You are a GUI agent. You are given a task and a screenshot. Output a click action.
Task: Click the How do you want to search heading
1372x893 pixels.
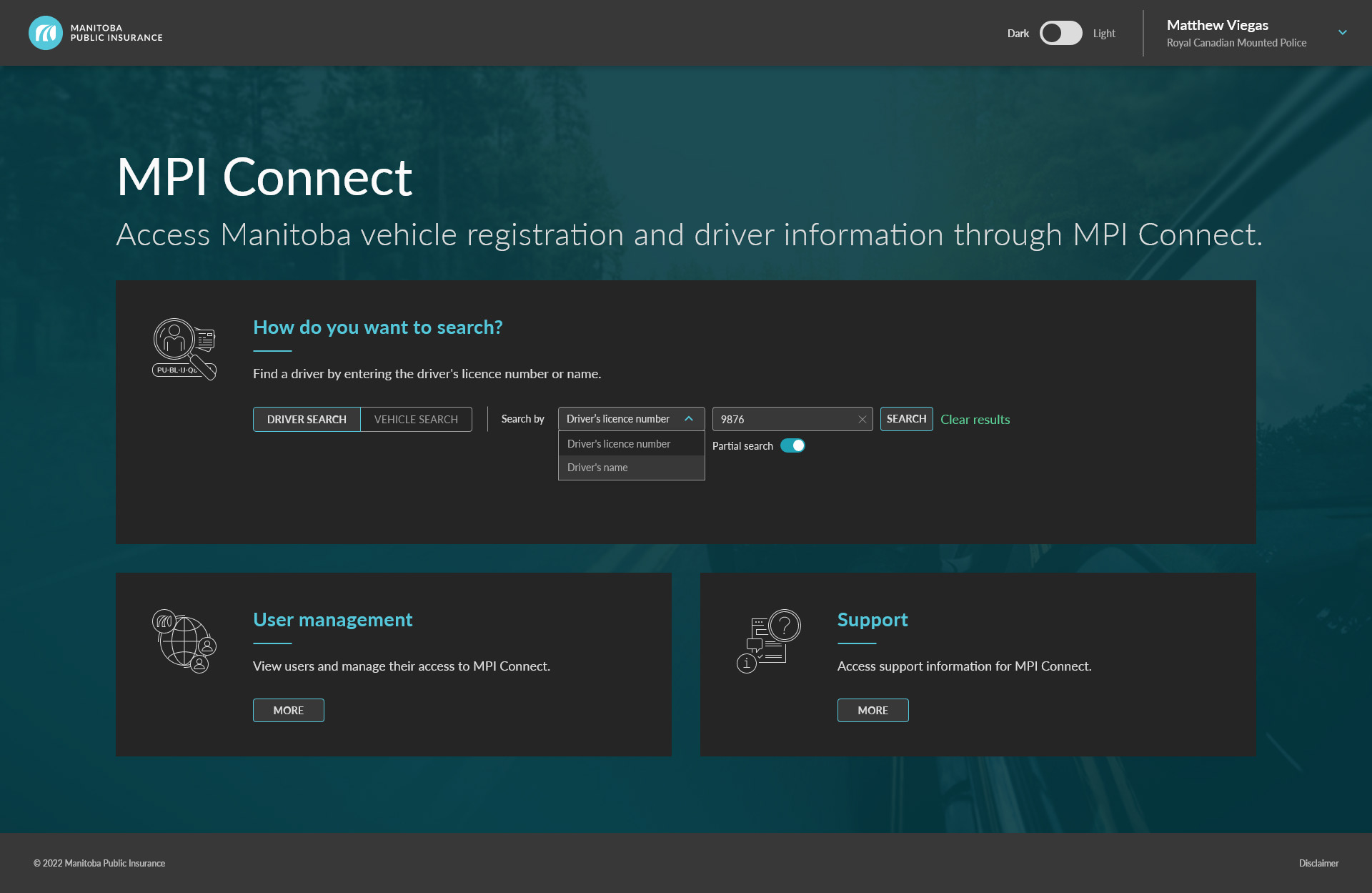378,327
